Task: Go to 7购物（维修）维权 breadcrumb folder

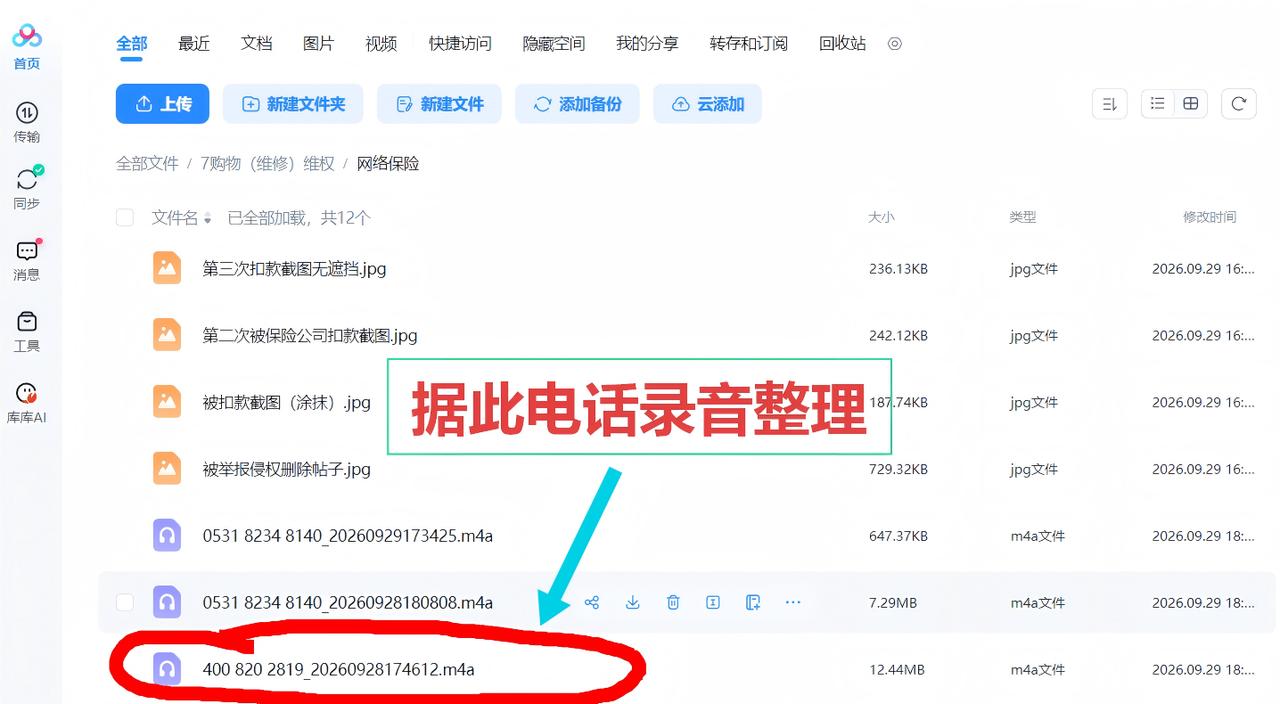Action: (x=268, y=163)
